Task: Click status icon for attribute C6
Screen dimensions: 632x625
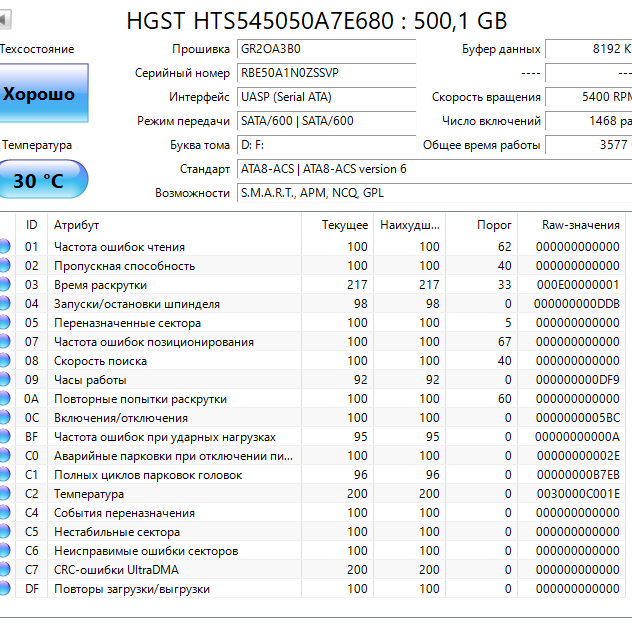Action: tap(5, 550)
